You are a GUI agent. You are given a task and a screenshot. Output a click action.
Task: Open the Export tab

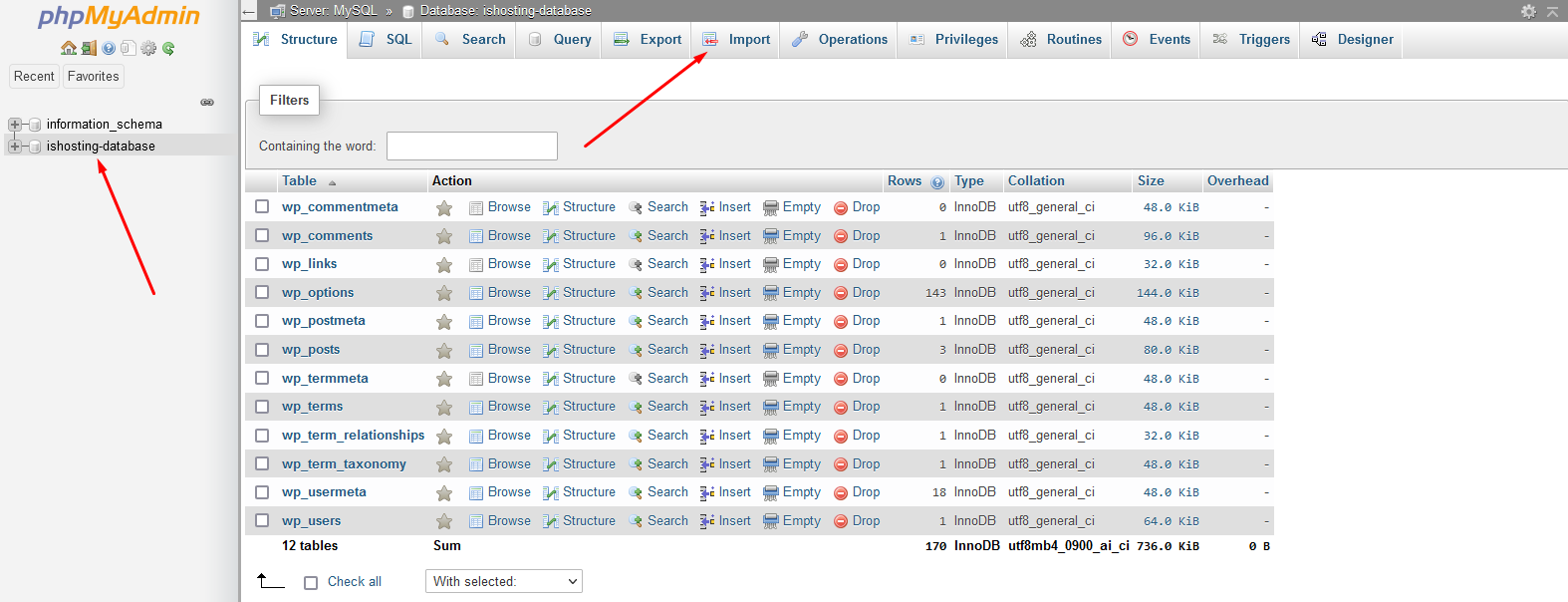tap(649, 40)
